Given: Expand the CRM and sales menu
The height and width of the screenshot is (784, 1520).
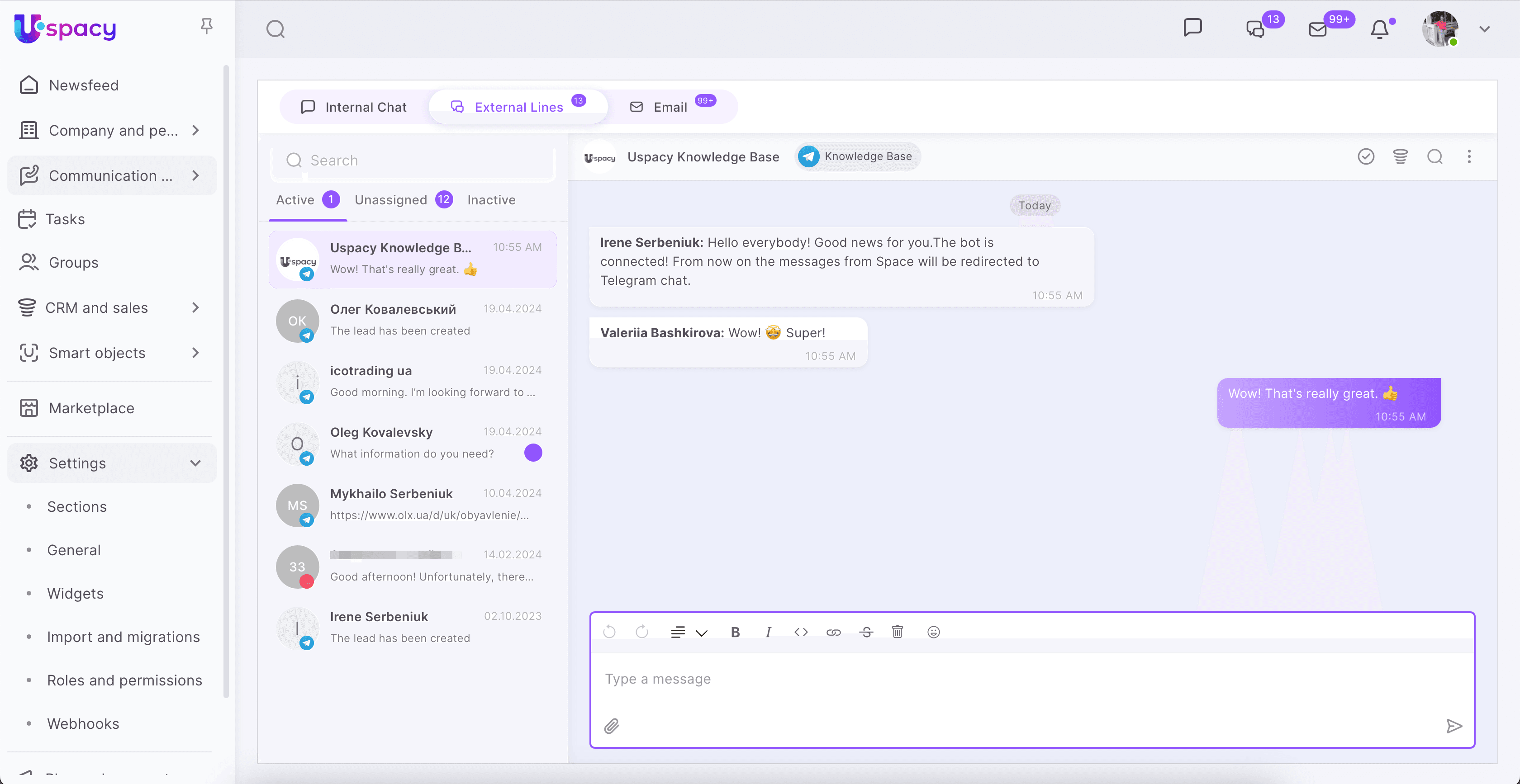Looking at the screenshot, I should coord(195,307).
